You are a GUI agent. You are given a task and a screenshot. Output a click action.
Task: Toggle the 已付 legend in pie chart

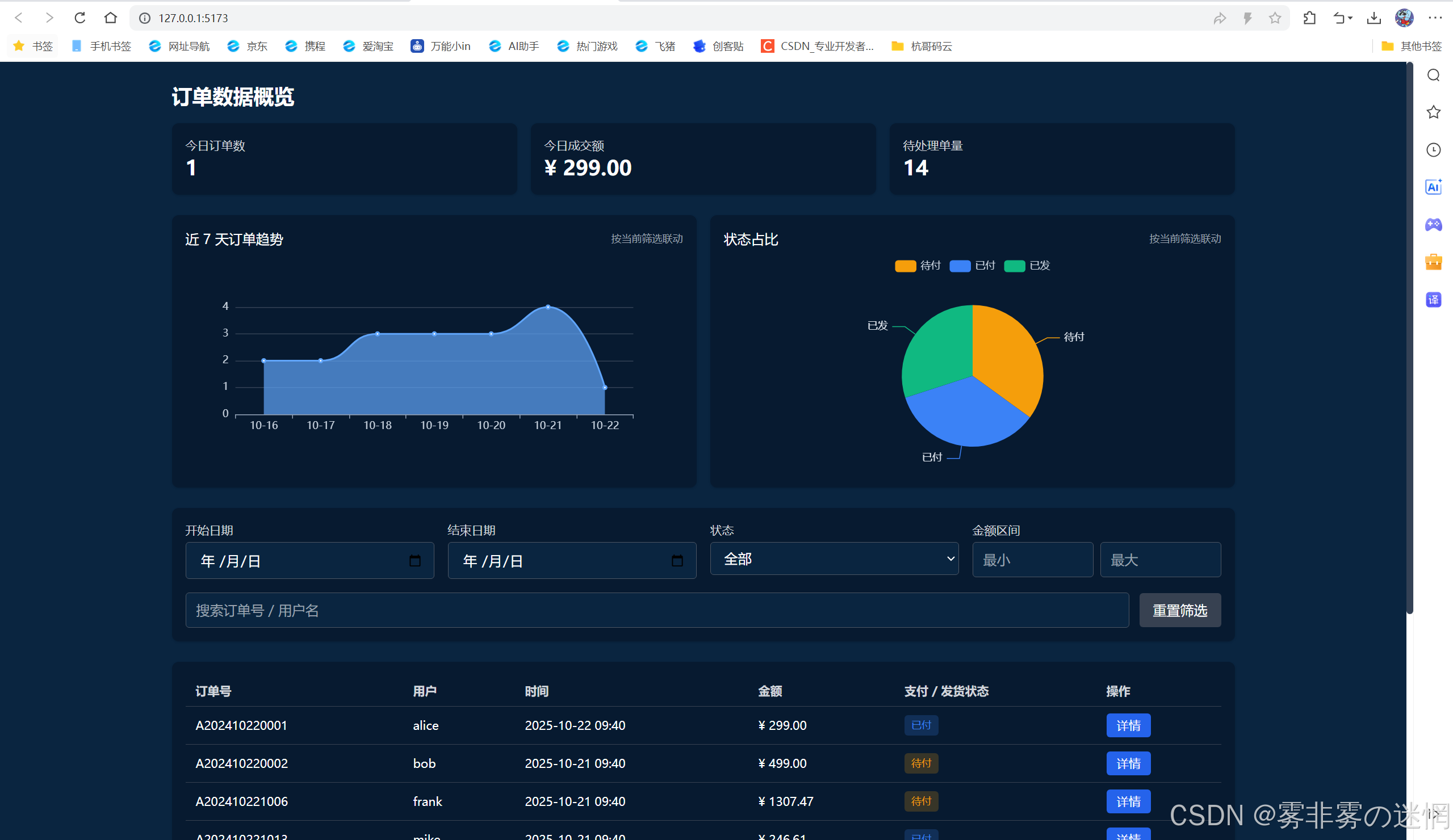972,266
